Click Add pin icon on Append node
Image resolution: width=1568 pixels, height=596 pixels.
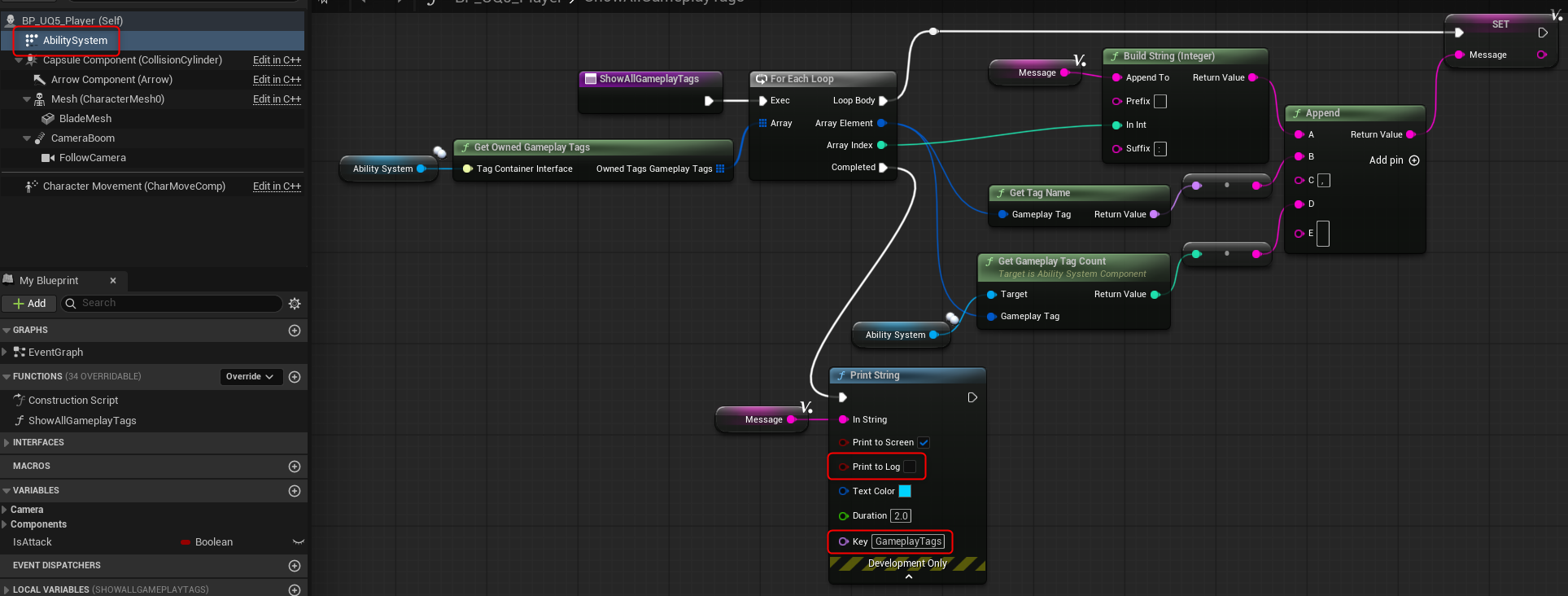coord(1414,160)
